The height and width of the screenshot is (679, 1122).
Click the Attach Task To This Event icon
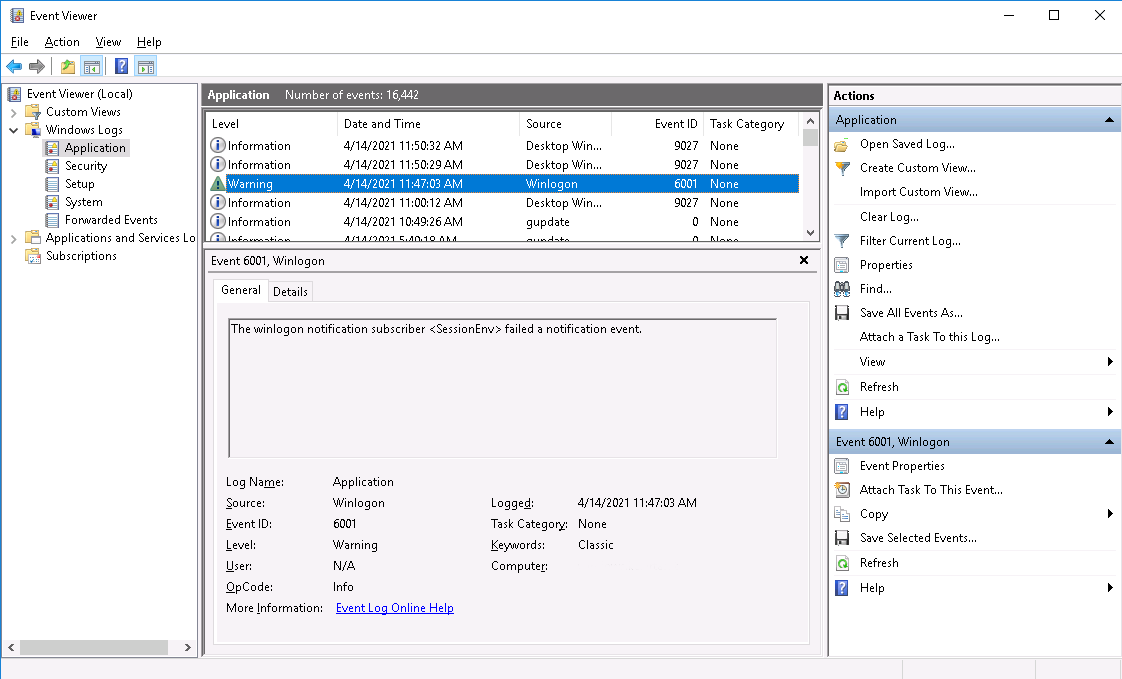(842, 490)
